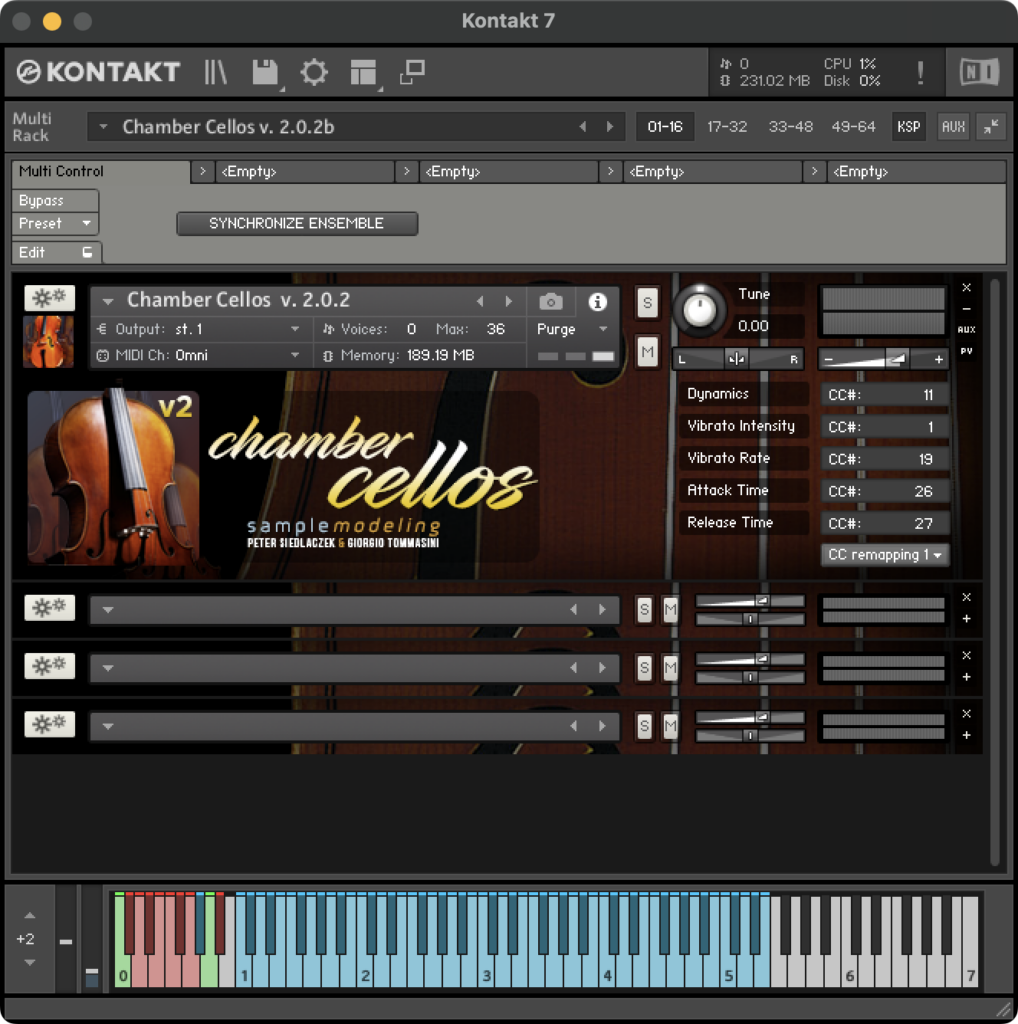The width and height of the screenshot is (1018, 1024).
Task: Click the SYNCHRONIZE ENSEMBLE button
Action: click(297, 223)
